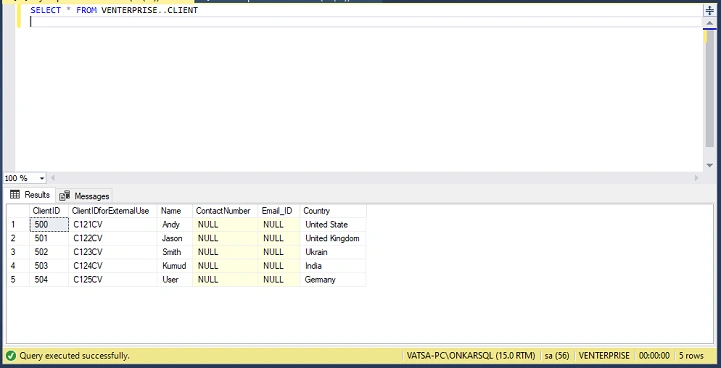Click the 5 rows status entry
721x368 pixels.
click(691, 356)
